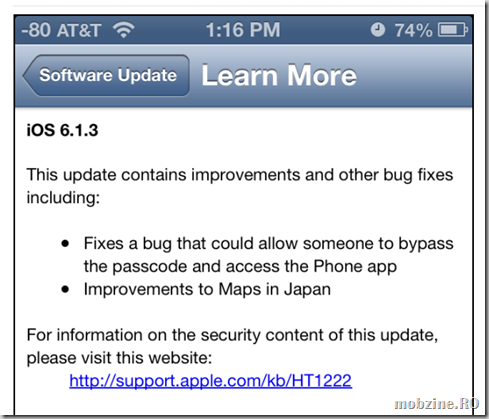The image size is (489, 419).
Task: Open the support.apple.com/kb/HT1222 link
Action: (211, 381)
